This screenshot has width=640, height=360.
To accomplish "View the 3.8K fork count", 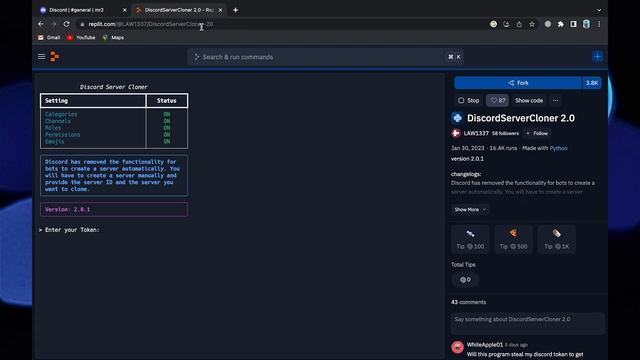I will [592, 83].
